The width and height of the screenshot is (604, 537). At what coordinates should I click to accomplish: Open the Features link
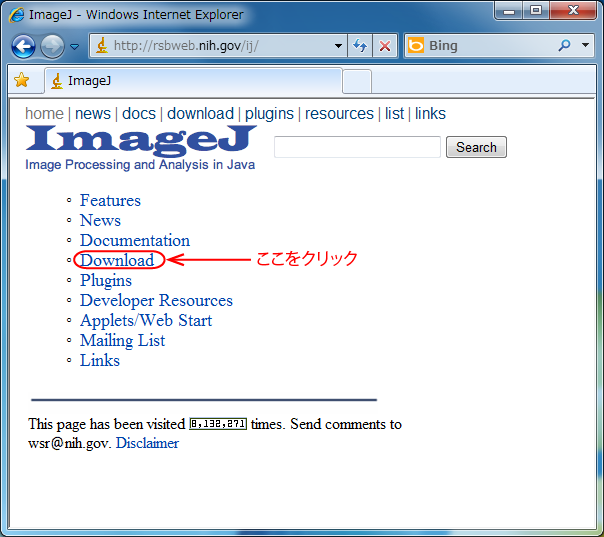pos(110,200)
